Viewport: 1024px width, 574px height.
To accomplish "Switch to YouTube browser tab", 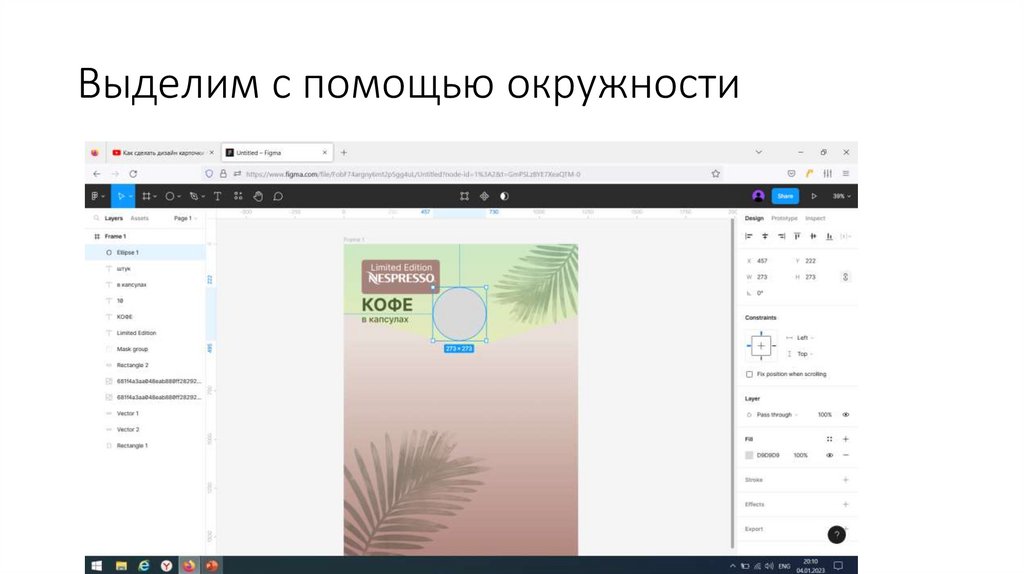I will 163,152.
